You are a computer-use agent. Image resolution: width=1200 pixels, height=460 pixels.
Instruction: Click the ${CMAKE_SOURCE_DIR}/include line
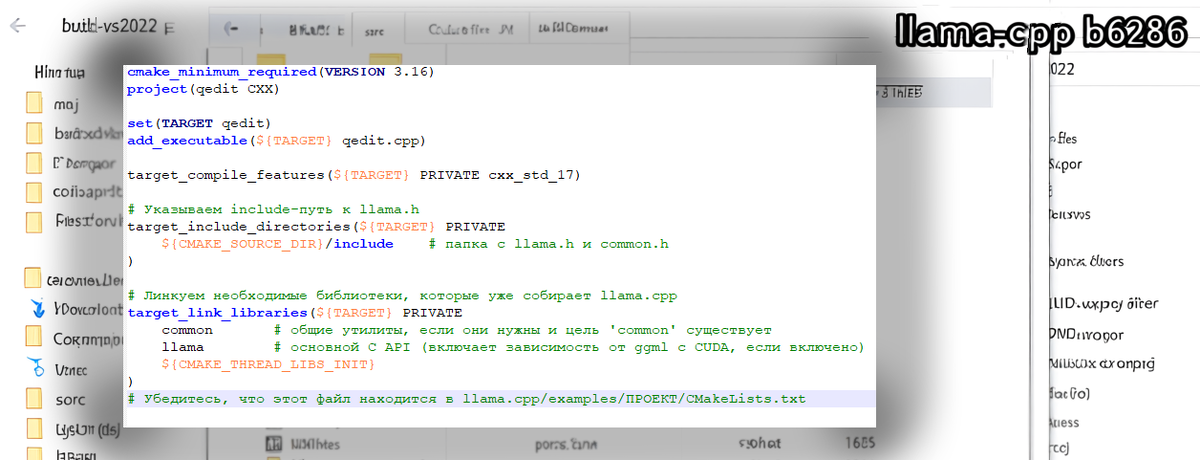[x=414, y=244]
